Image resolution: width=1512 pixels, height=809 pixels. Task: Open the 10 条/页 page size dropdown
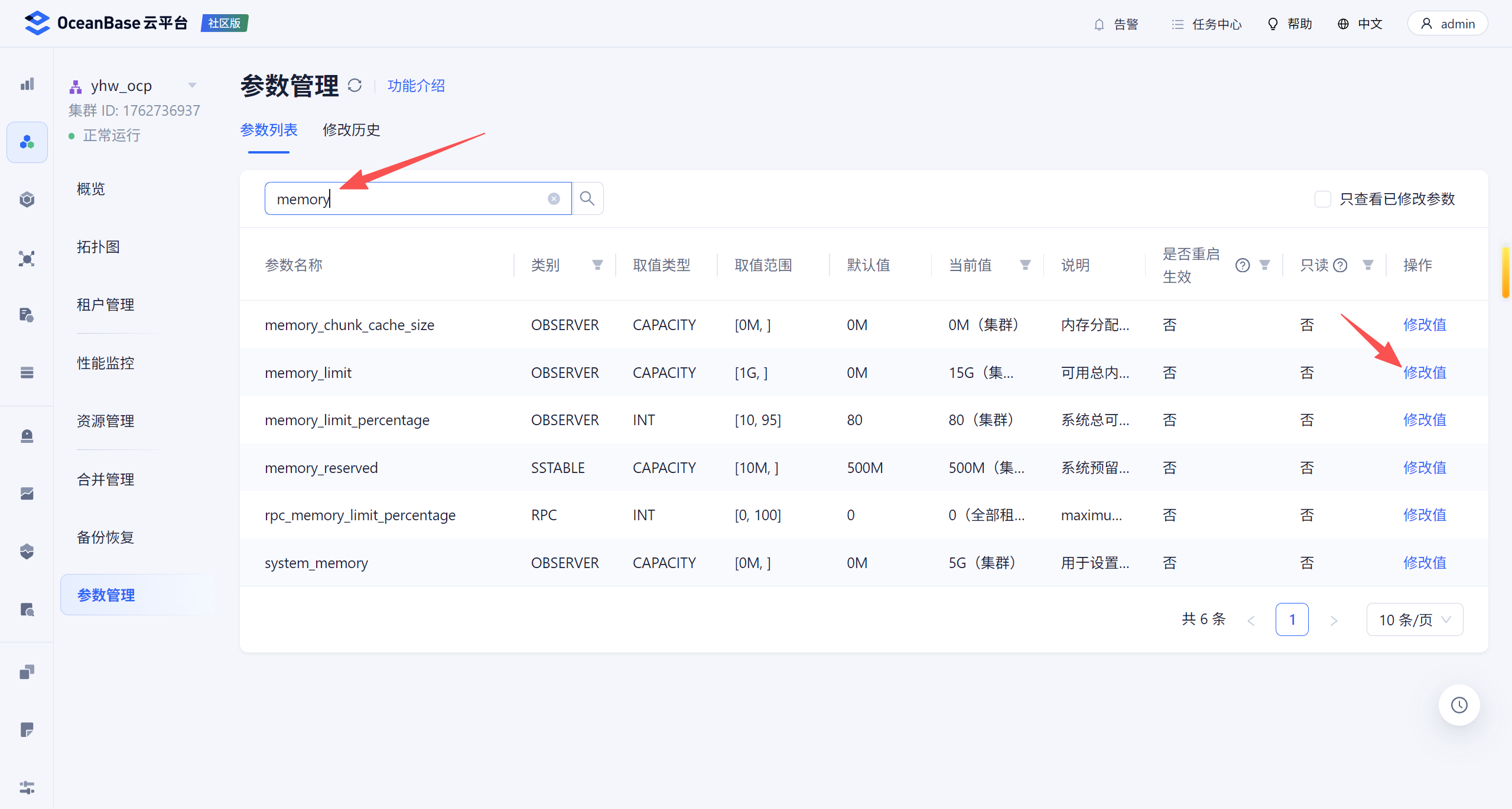click(x=1415, y=619)
